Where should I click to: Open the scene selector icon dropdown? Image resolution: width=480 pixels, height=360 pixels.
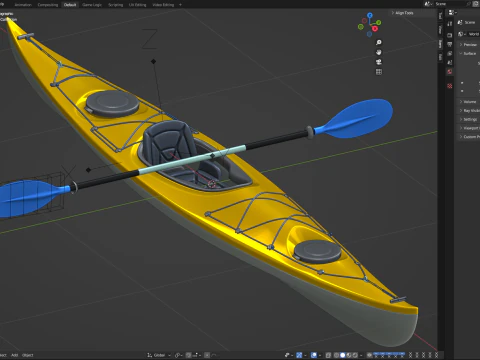click(x=428, y=4)
